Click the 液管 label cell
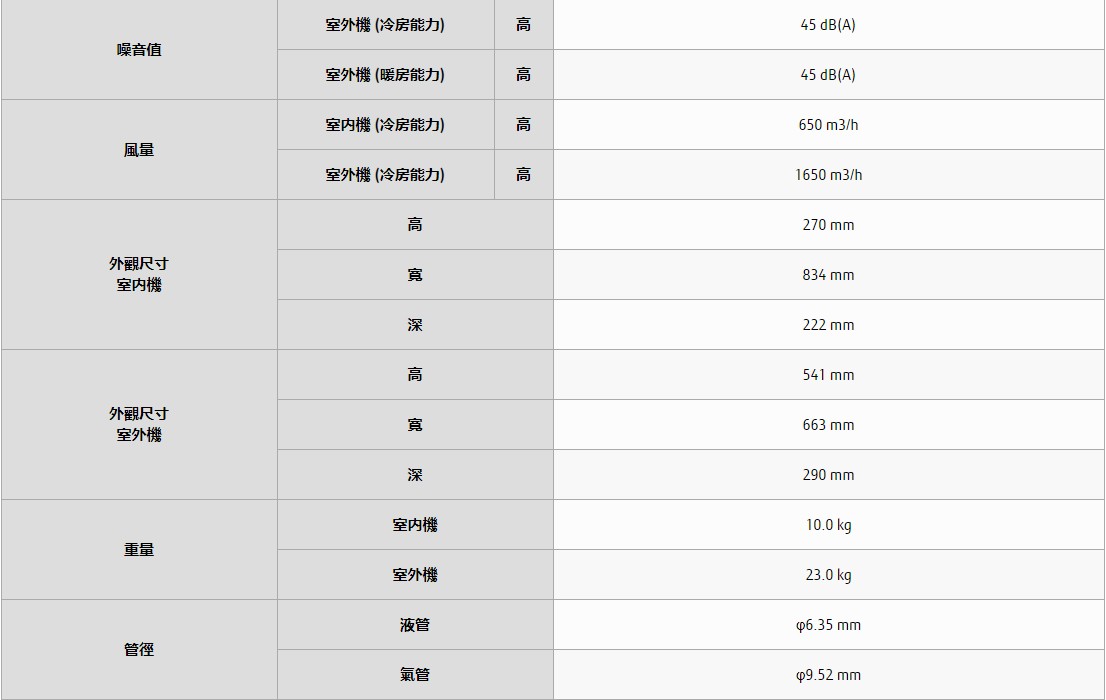This screenshot has width=1106, height=700. (x=415, y=625)
